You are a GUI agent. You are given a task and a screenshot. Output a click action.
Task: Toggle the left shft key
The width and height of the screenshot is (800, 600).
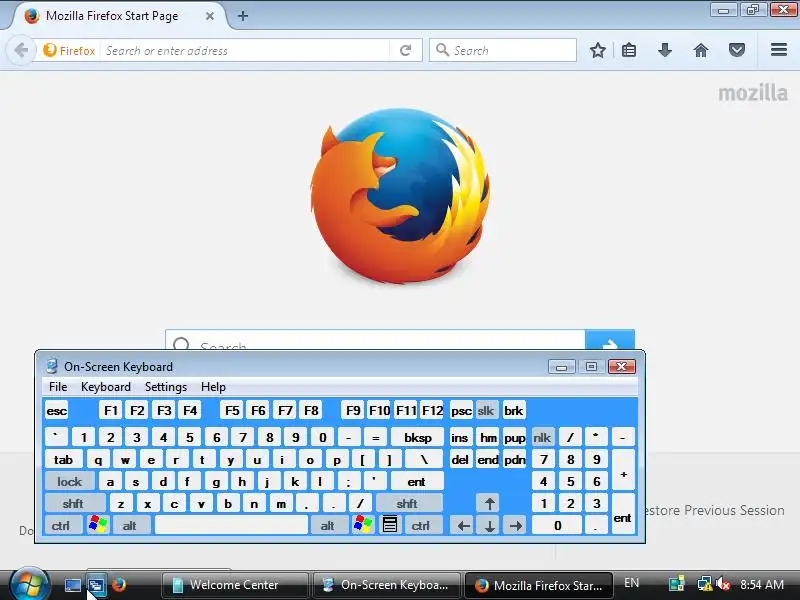pyautogui.click(x=73, y=504)
